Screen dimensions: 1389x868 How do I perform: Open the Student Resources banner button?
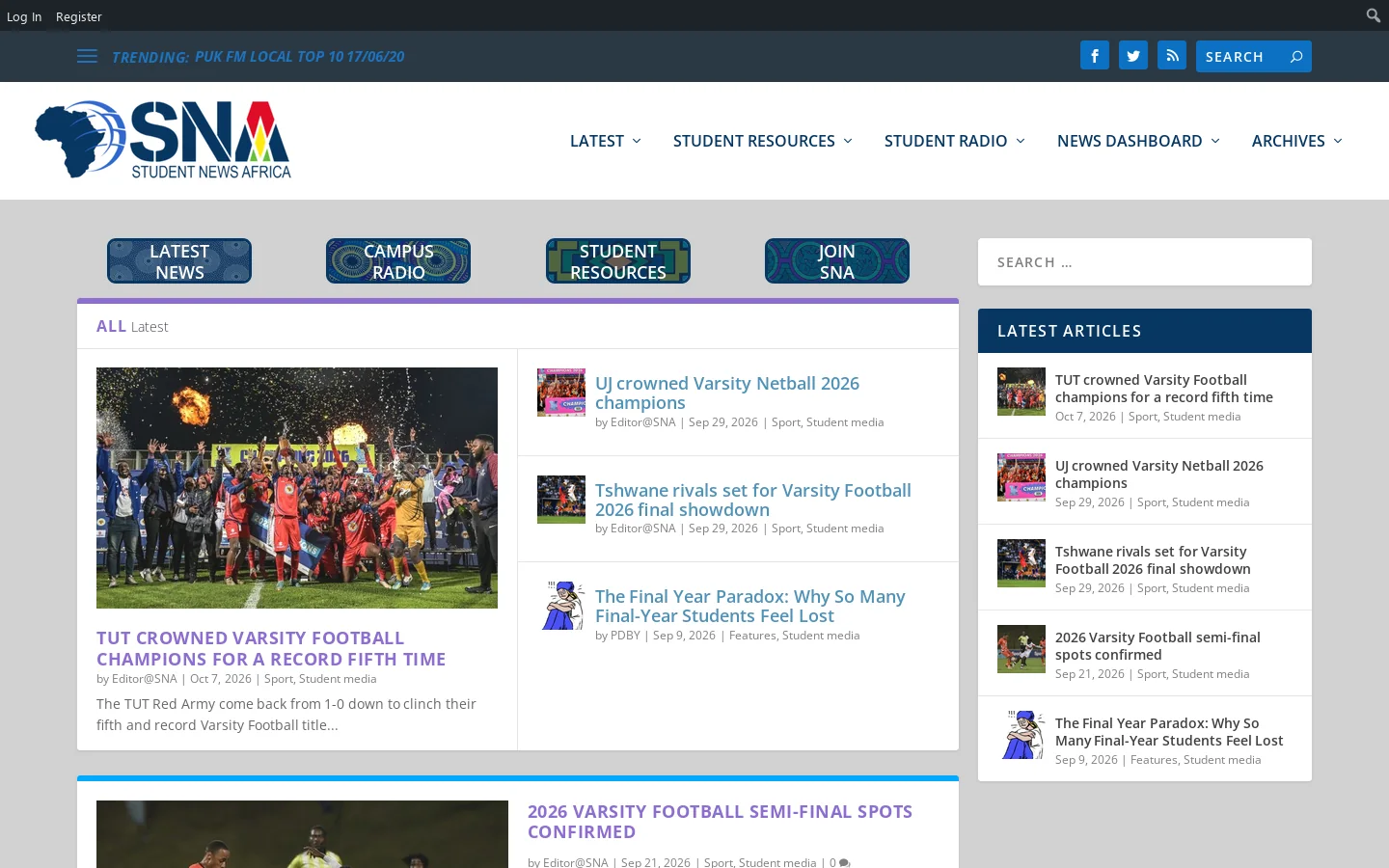coord(618,261)
